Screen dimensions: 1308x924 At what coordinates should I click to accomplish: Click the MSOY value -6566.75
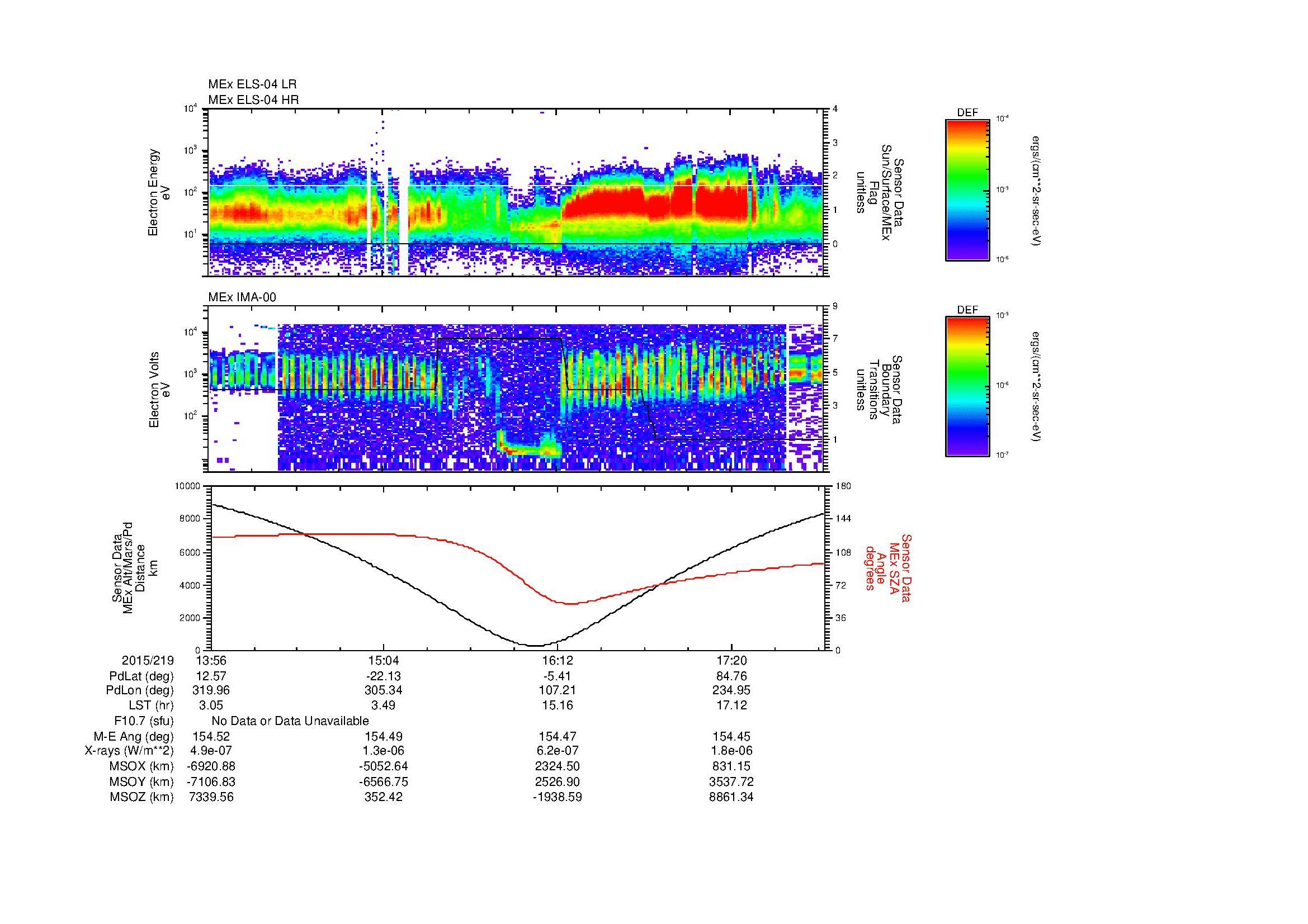(384, 781)
